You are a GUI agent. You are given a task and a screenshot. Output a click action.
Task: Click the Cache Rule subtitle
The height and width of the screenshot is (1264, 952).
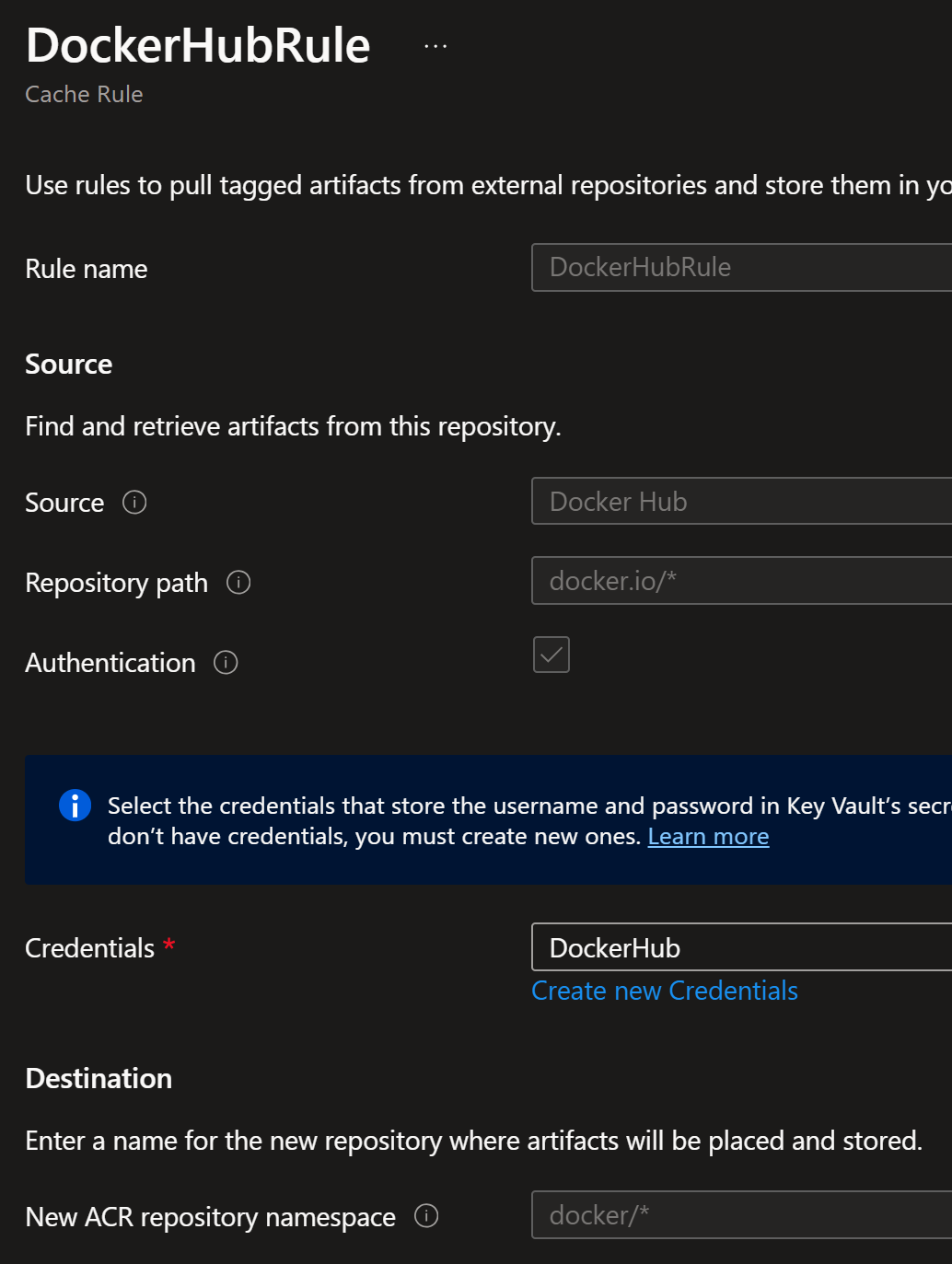pos(84,95)
